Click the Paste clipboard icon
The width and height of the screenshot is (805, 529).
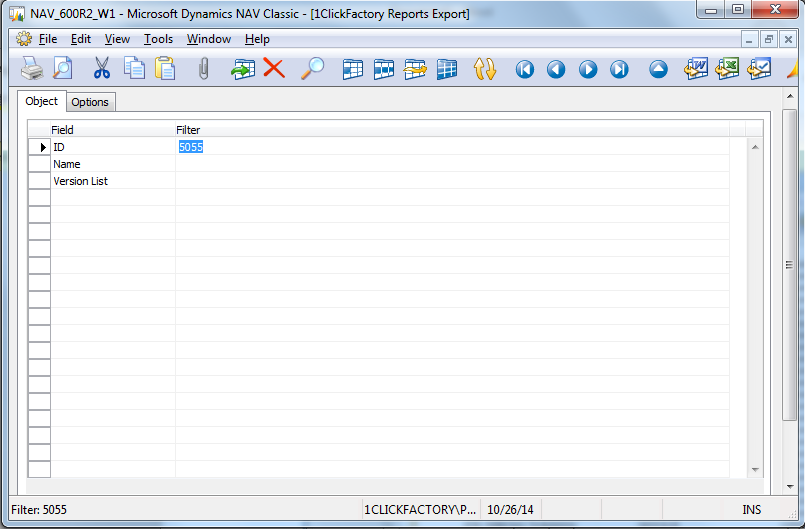point(165,69)
